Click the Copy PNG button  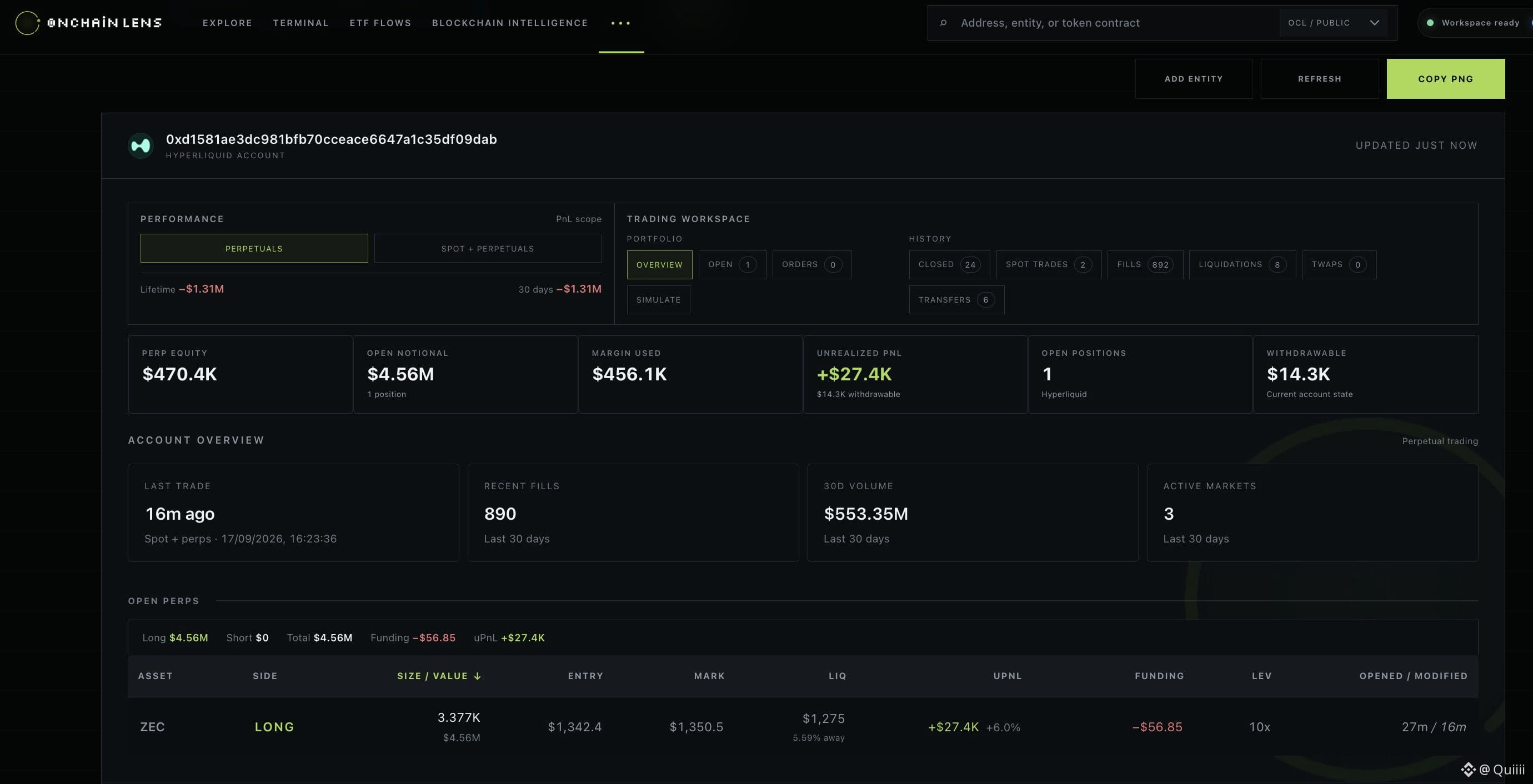pyautogui.click(x=1445, y=78)
